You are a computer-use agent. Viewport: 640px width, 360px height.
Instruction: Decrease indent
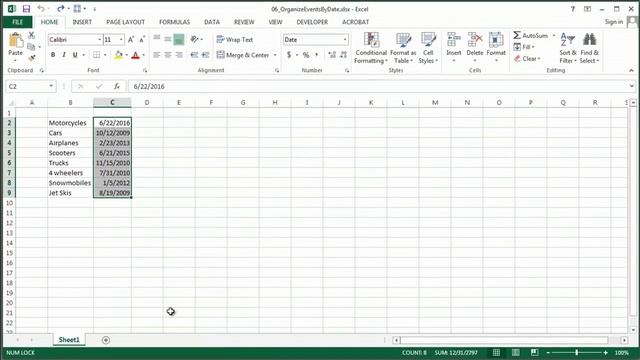194,55
